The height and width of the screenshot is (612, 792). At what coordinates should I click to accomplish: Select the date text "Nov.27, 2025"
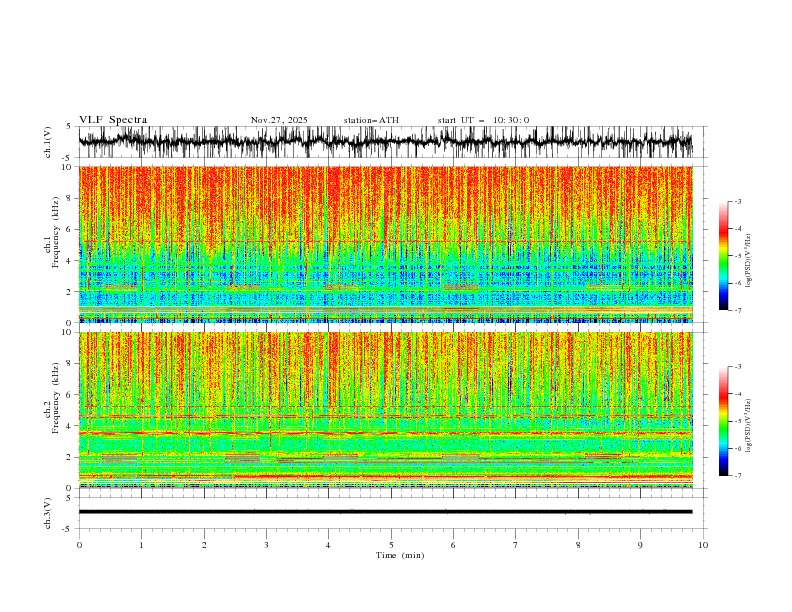pos(279,120)
